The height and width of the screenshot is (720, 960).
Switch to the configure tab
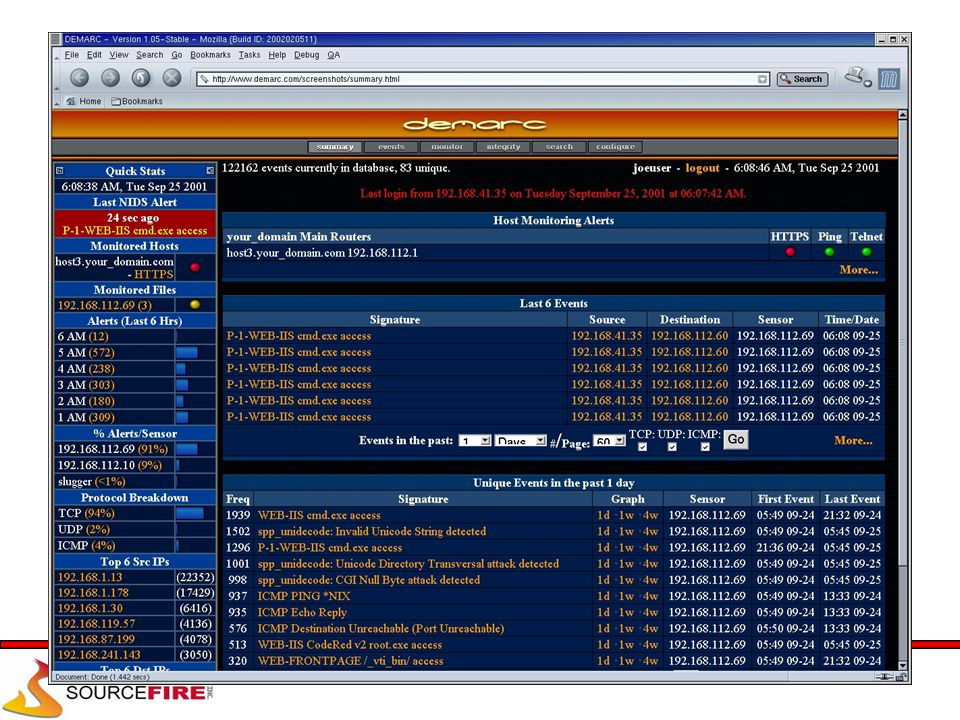[x=615, y=147]
